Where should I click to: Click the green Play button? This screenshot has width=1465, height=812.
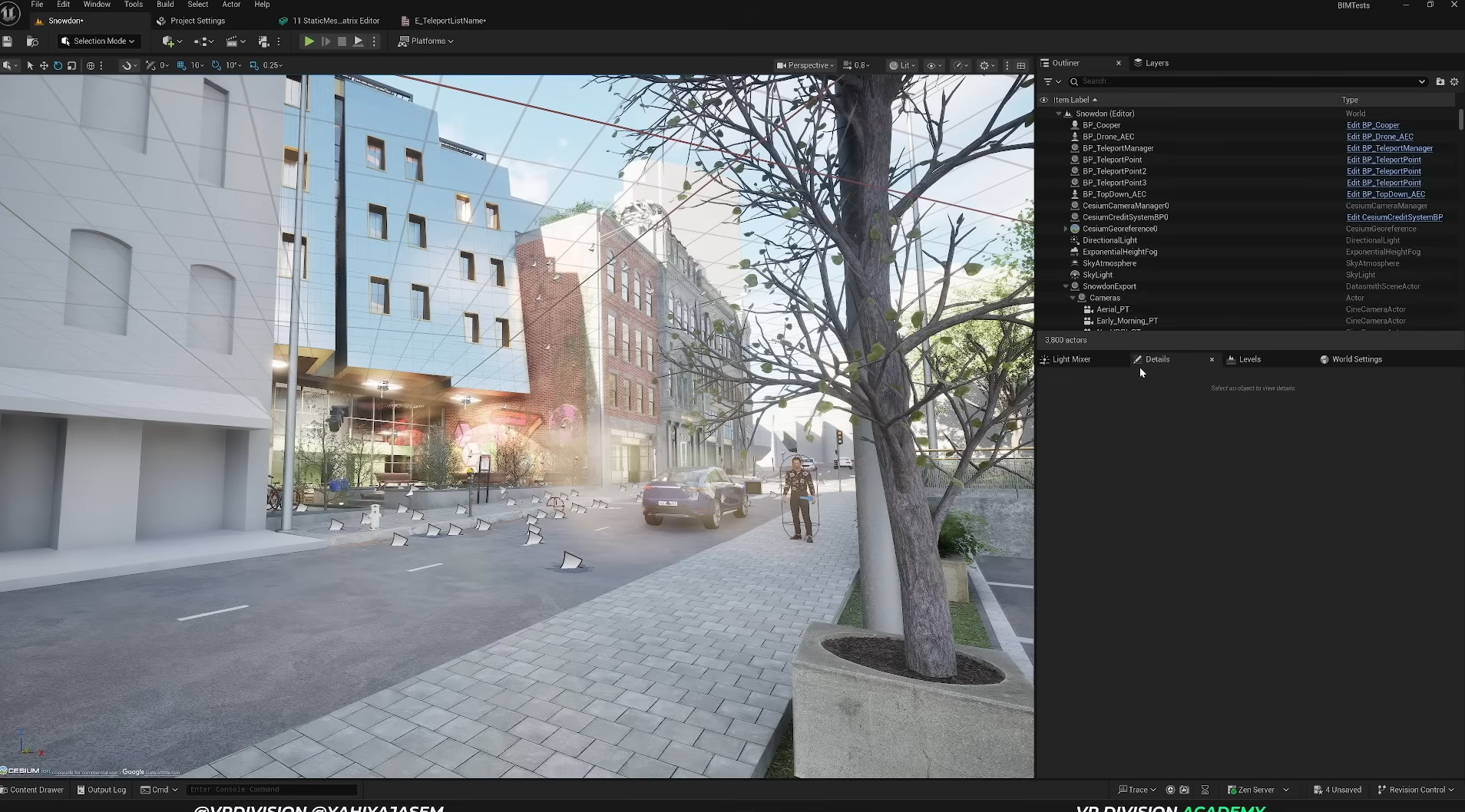(309, 41)
